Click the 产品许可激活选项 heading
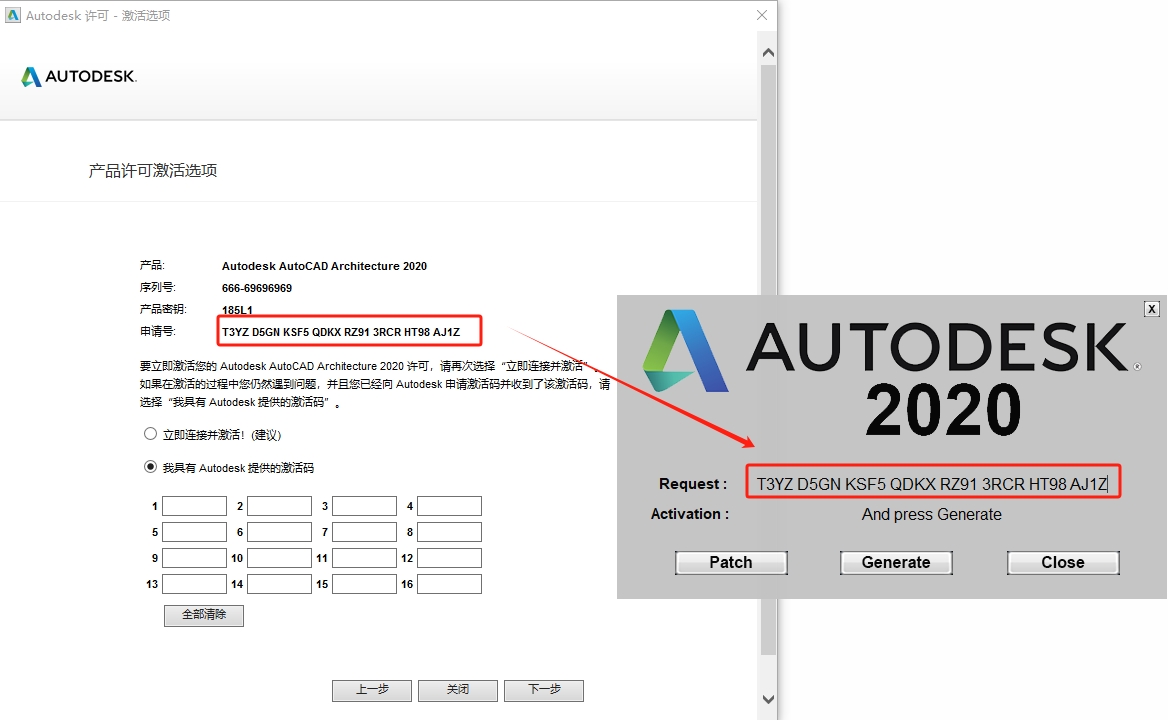This screenshot has height=720, width=1168. coord(153,171)
